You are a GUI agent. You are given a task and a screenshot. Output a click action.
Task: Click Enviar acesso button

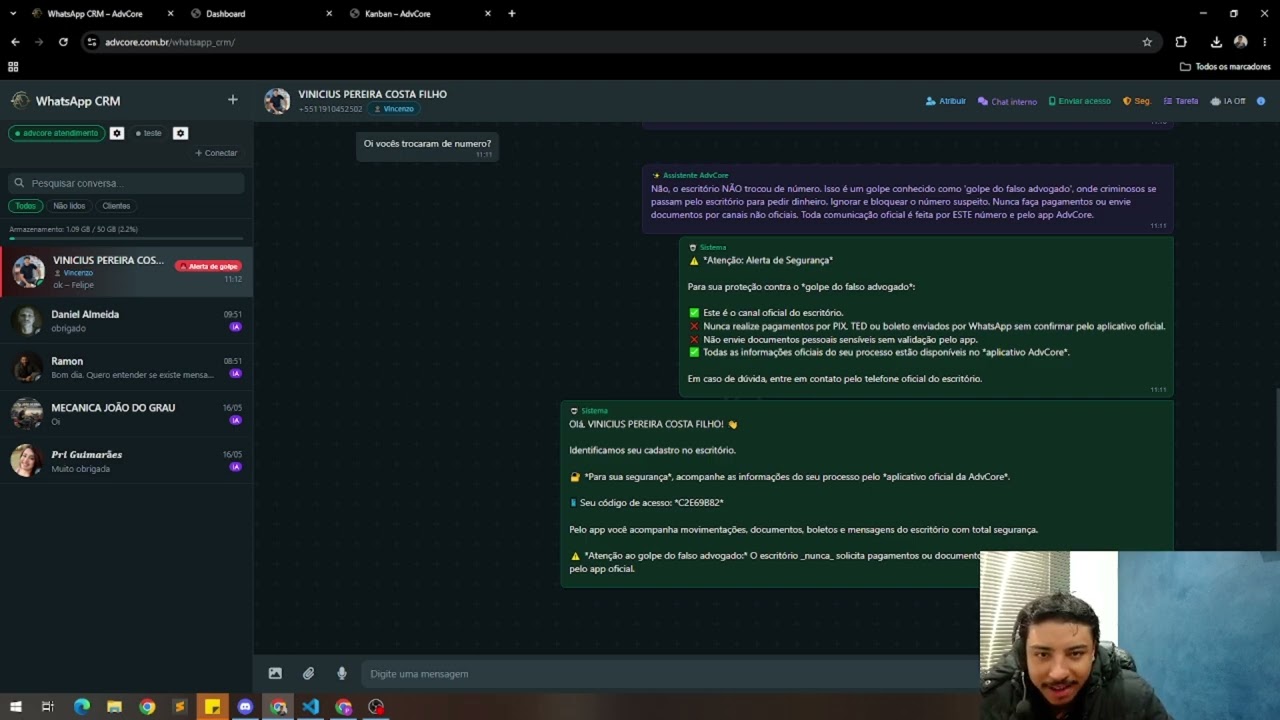(x=1079, y=101)
